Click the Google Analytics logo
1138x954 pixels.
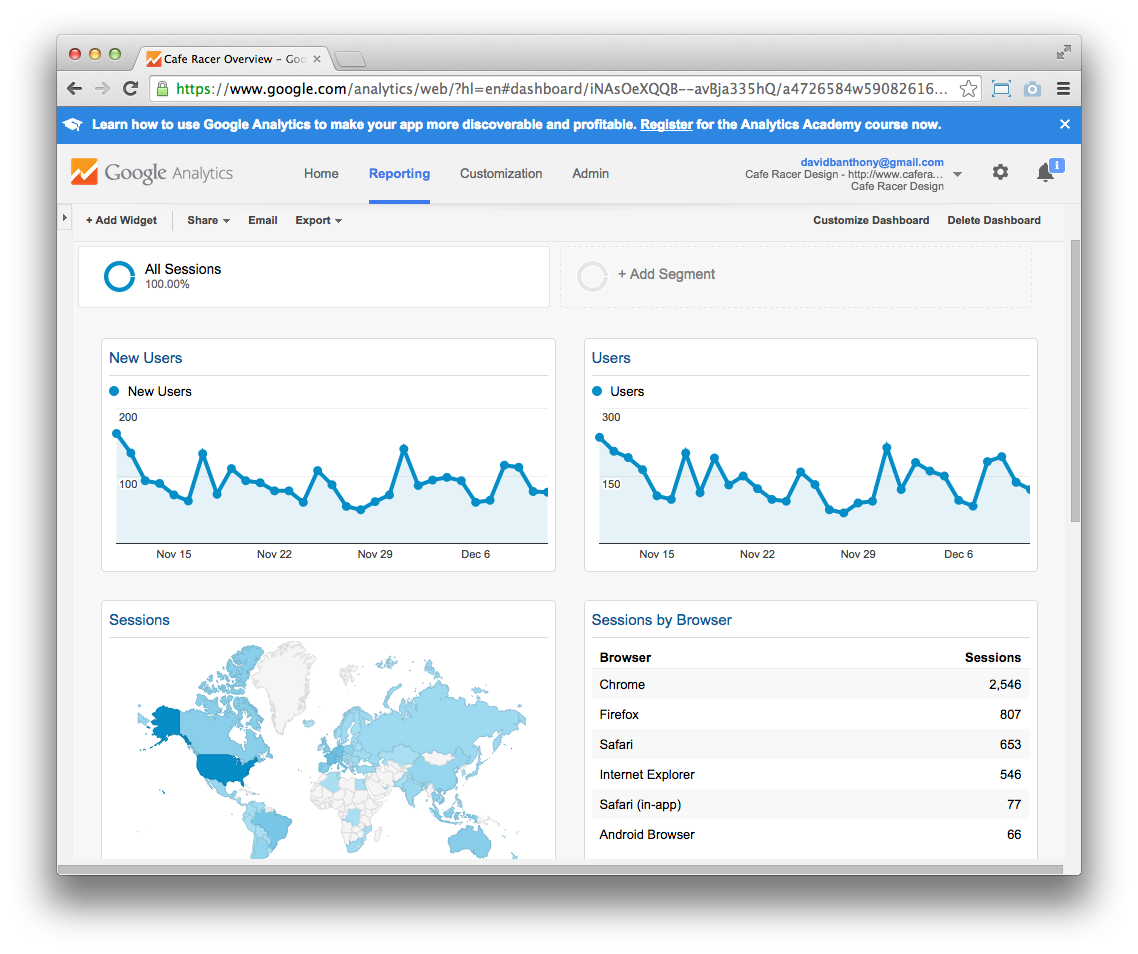[x=152, y=173]
